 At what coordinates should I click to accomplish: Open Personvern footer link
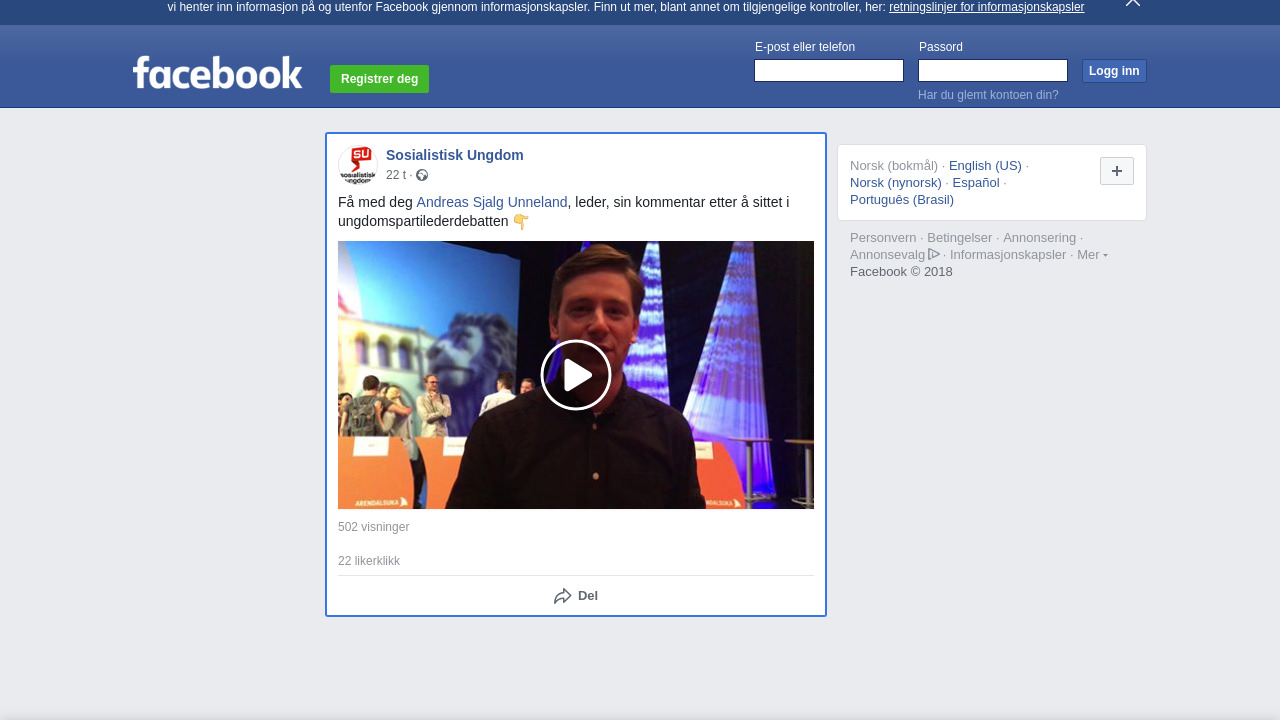click(883, 238)
